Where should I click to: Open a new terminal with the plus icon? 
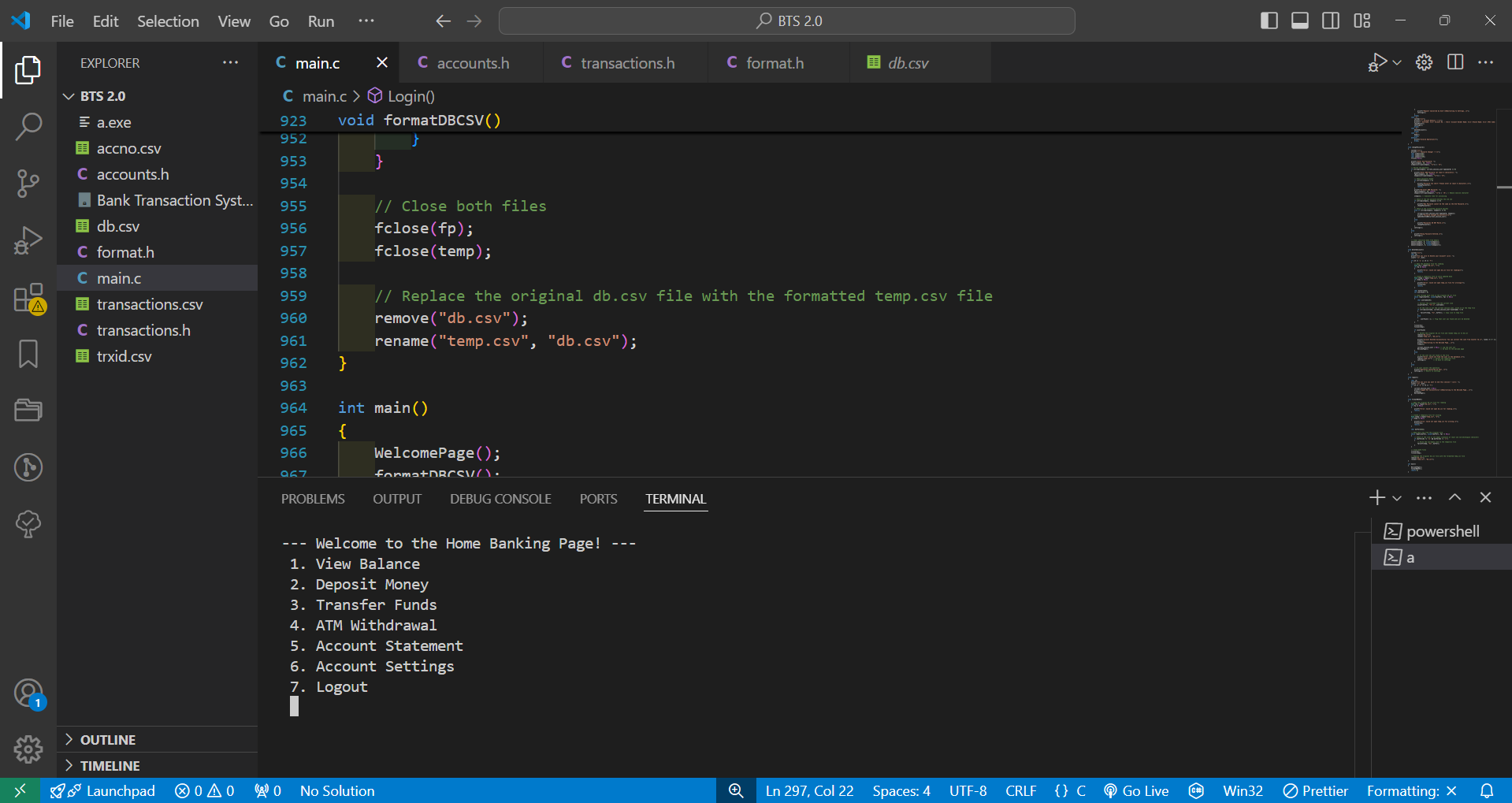(x=1376, y=497)
